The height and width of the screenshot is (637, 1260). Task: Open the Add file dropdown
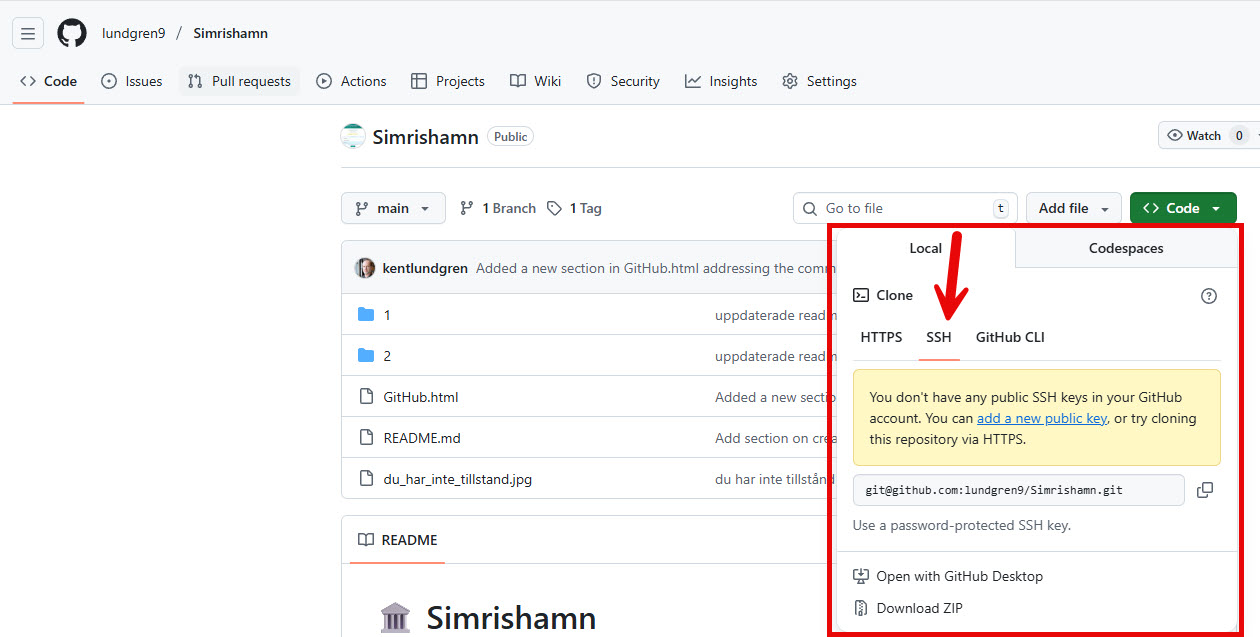pos(1073,207)
